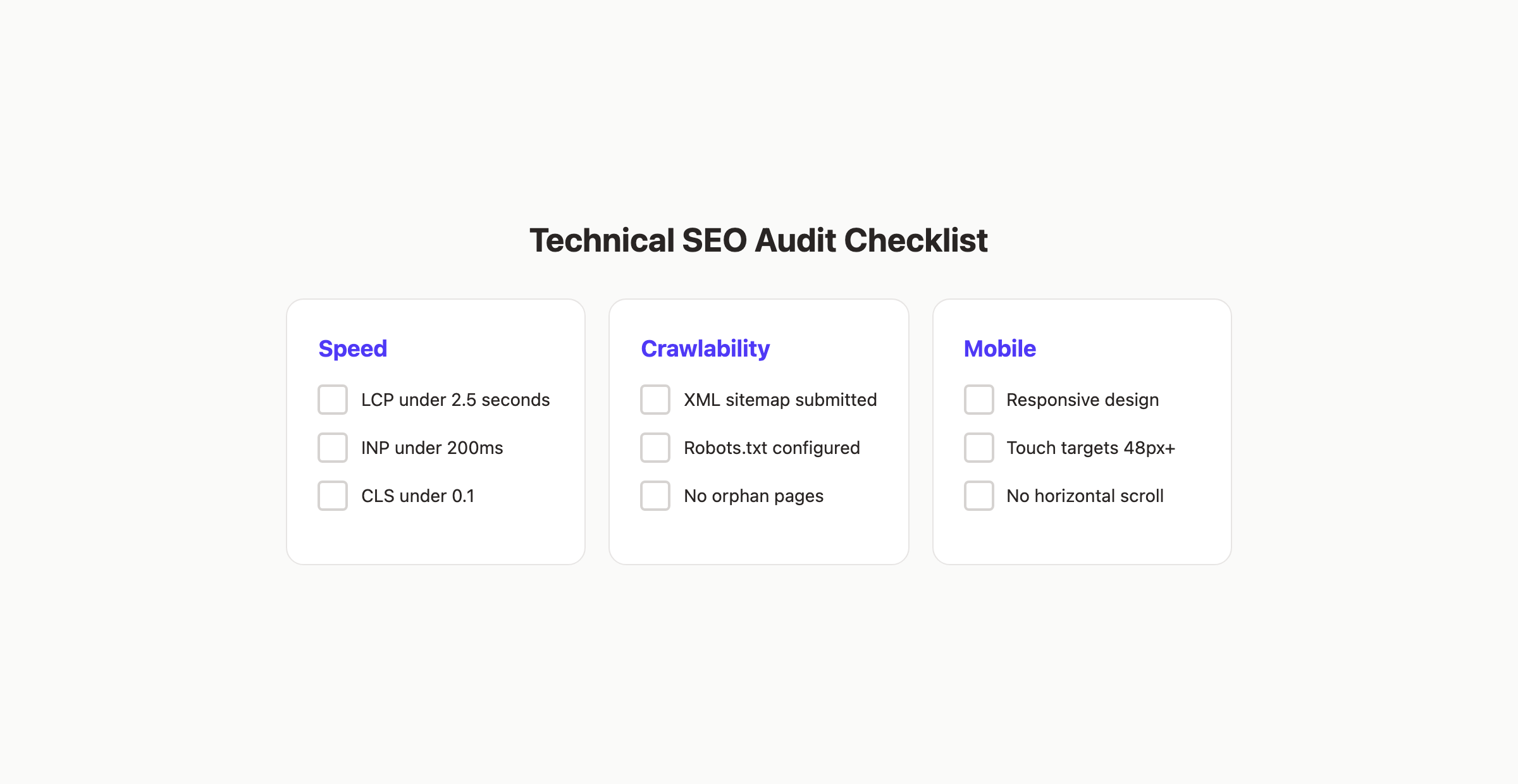Check the Responsive design box
Screen dimensions: 1518x784
point(978,400)
